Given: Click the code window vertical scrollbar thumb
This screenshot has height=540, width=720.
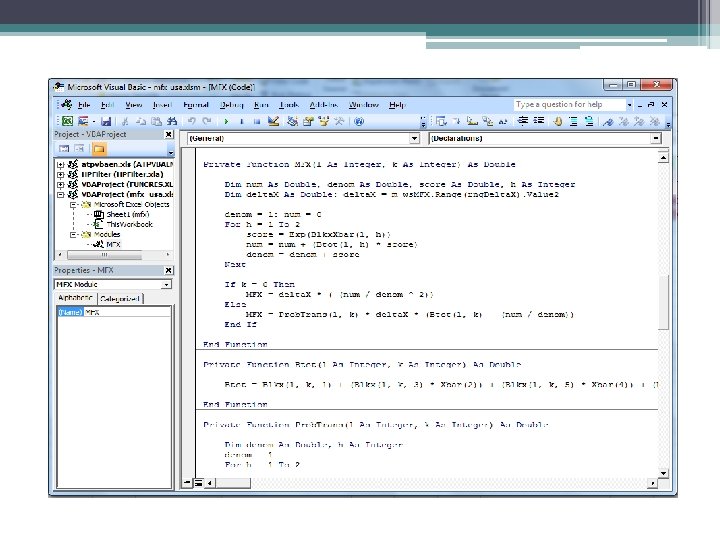Looking at the screenshot, I should (663, 303).
